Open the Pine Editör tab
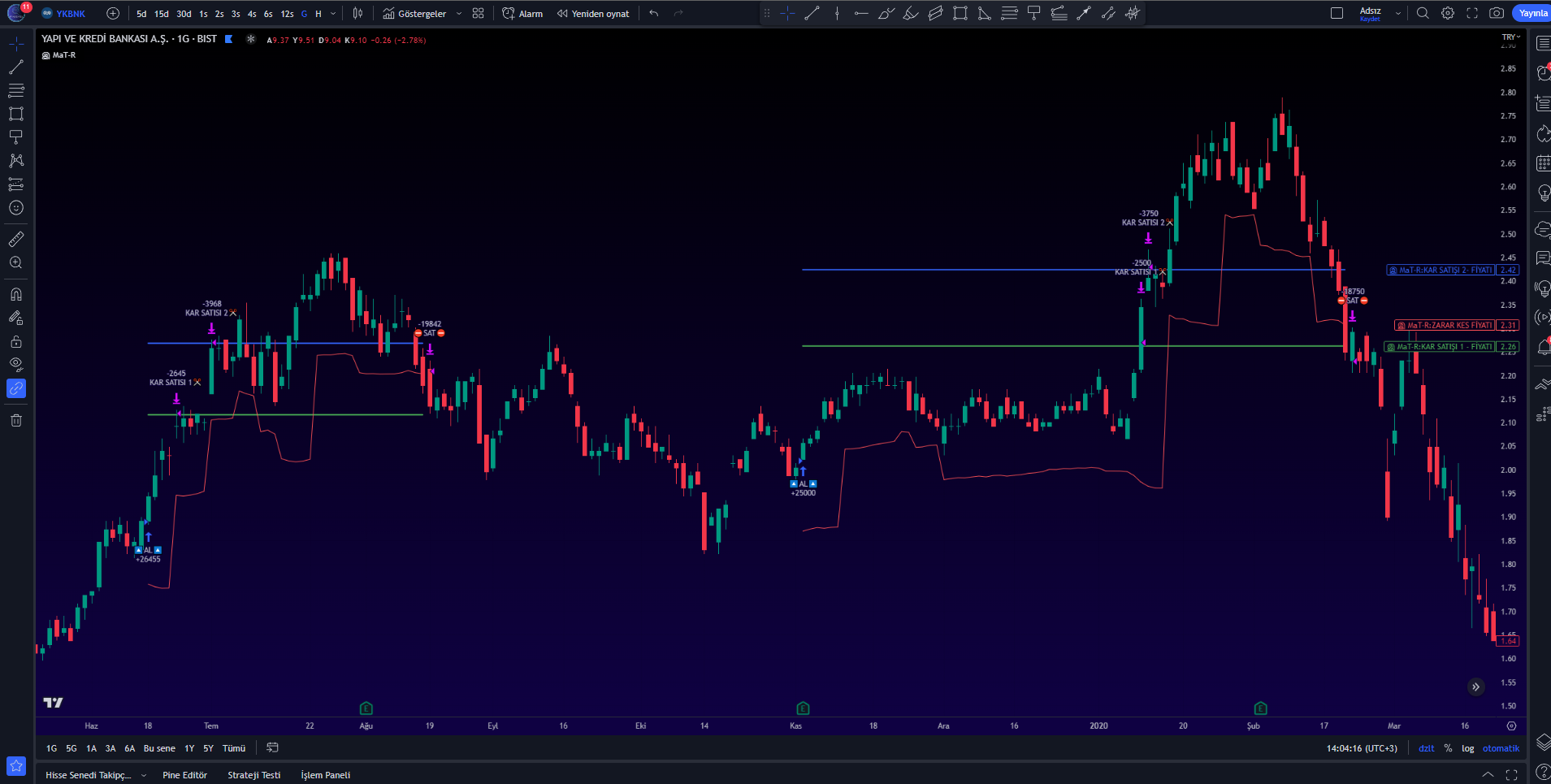The image size is (1551, 784). pos(185,775)
